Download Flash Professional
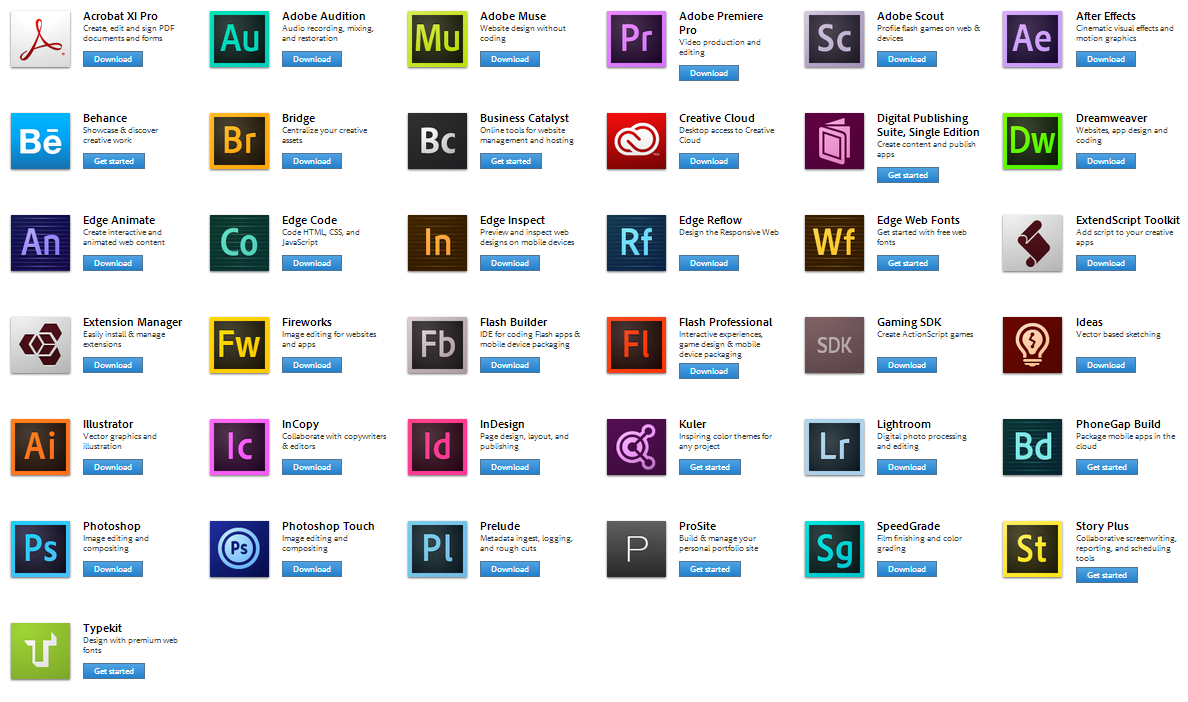 [x=708, y=371]
